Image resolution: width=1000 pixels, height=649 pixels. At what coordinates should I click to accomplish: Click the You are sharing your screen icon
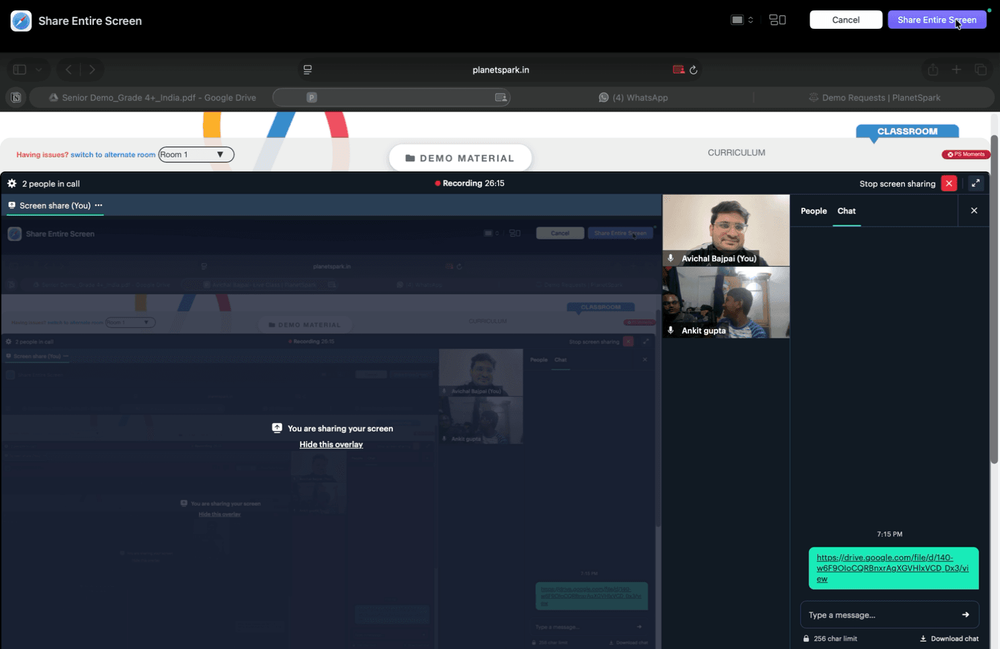277,428
